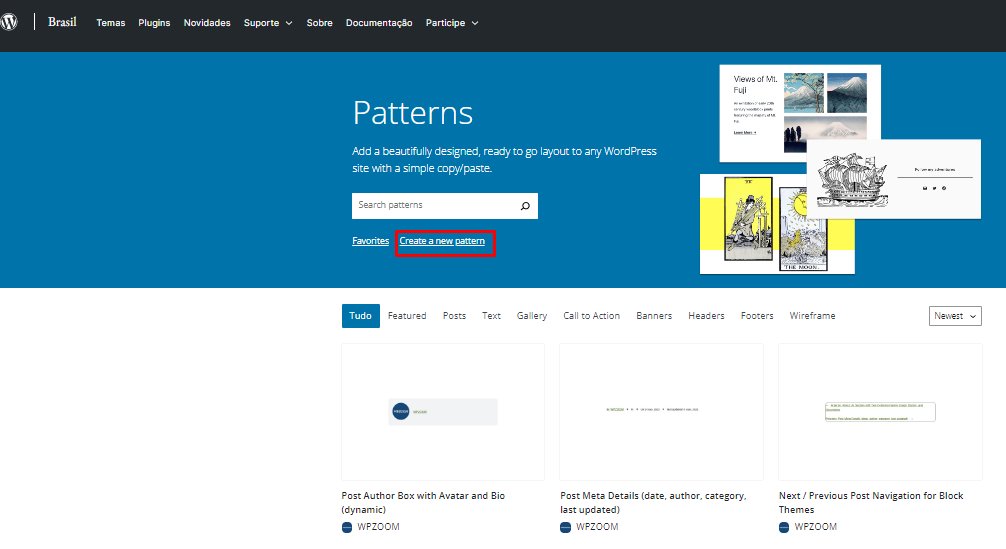This screenshot has height=549, width=1006.
Task: Click the WordPress logo icon
Action: 8,22
